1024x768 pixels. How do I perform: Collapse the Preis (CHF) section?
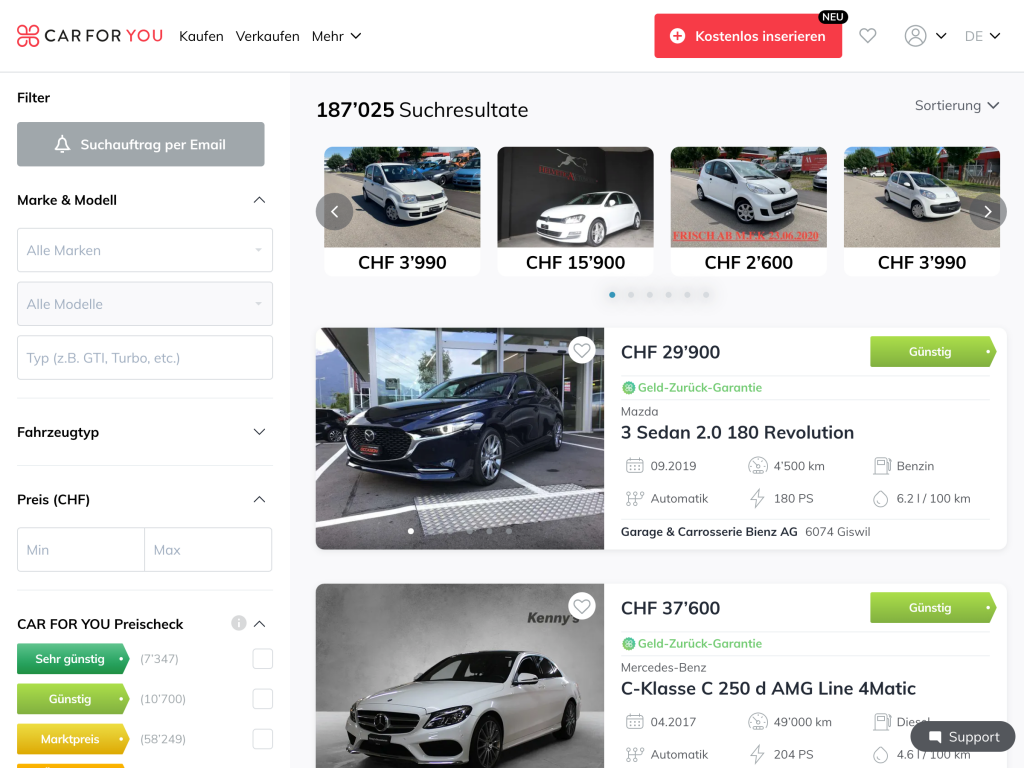[x=259, y=500]
